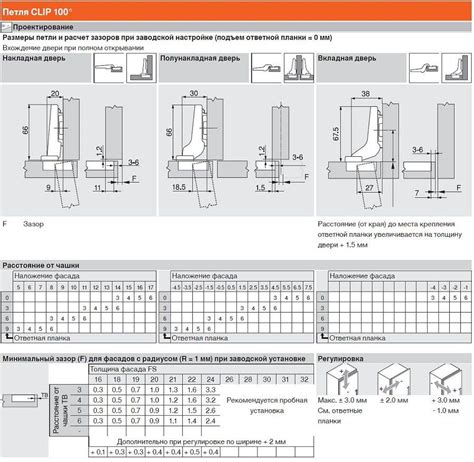
Task: Click the 2.6 value in the minimum gap table
Action: coord(210,411)
